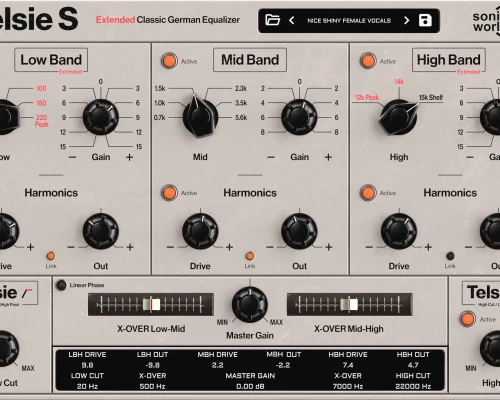Select 12k Peak High frequency label
500x400 pixels.
[367, 97]
